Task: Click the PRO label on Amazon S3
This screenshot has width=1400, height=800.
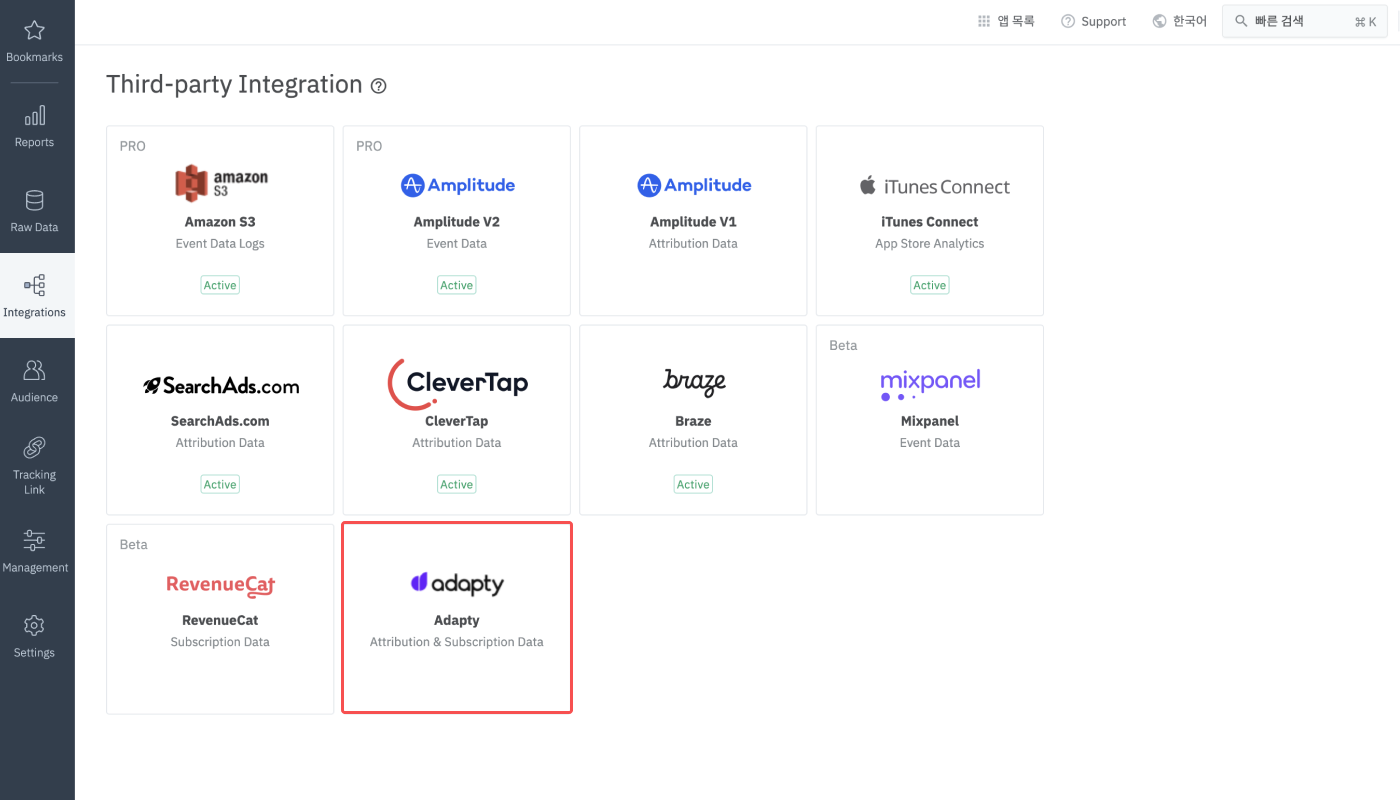Action: (x=133, y=146)
